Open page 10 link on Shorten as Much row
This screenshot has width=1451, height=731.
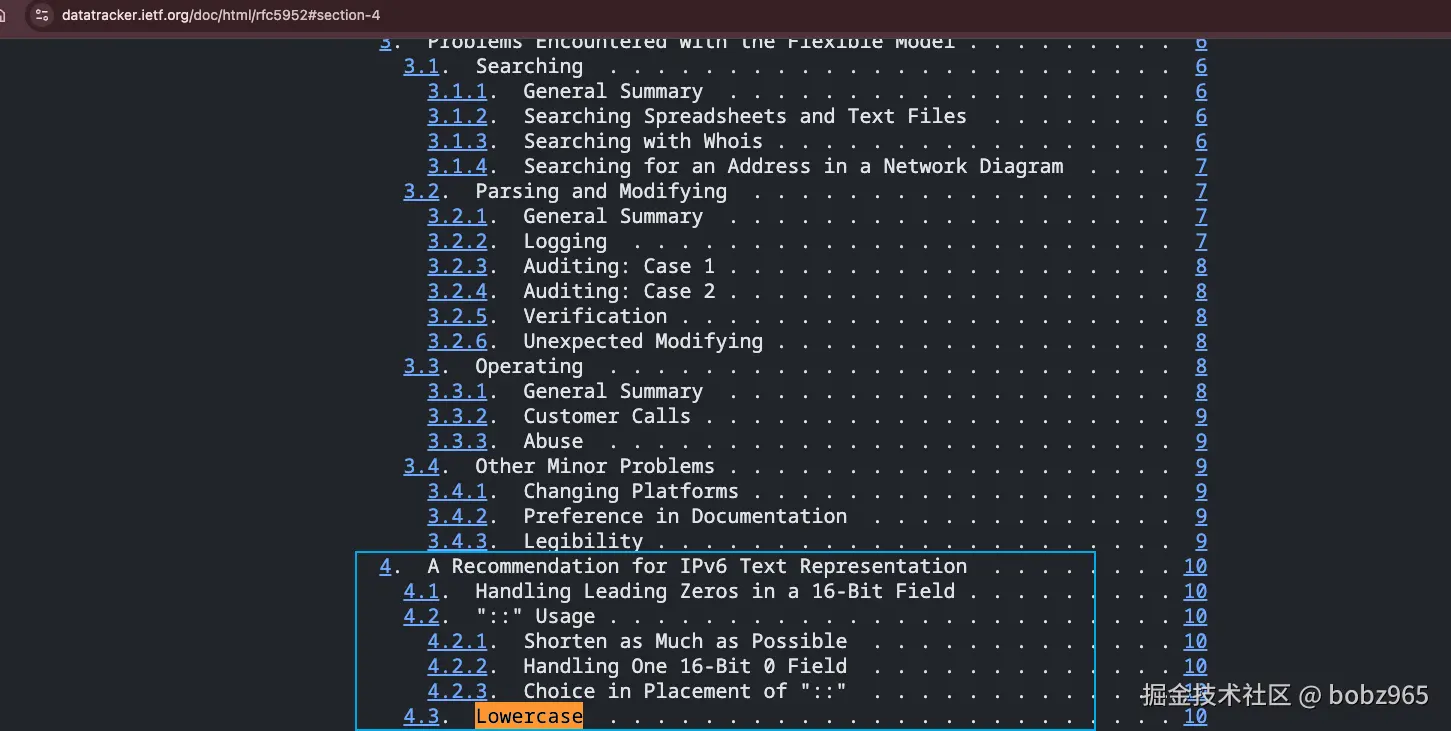tap(1195, 642)
